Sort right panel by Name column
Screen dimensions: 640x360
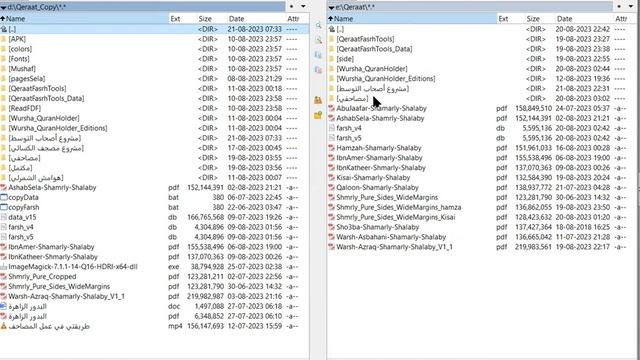[x=412, y=19]
